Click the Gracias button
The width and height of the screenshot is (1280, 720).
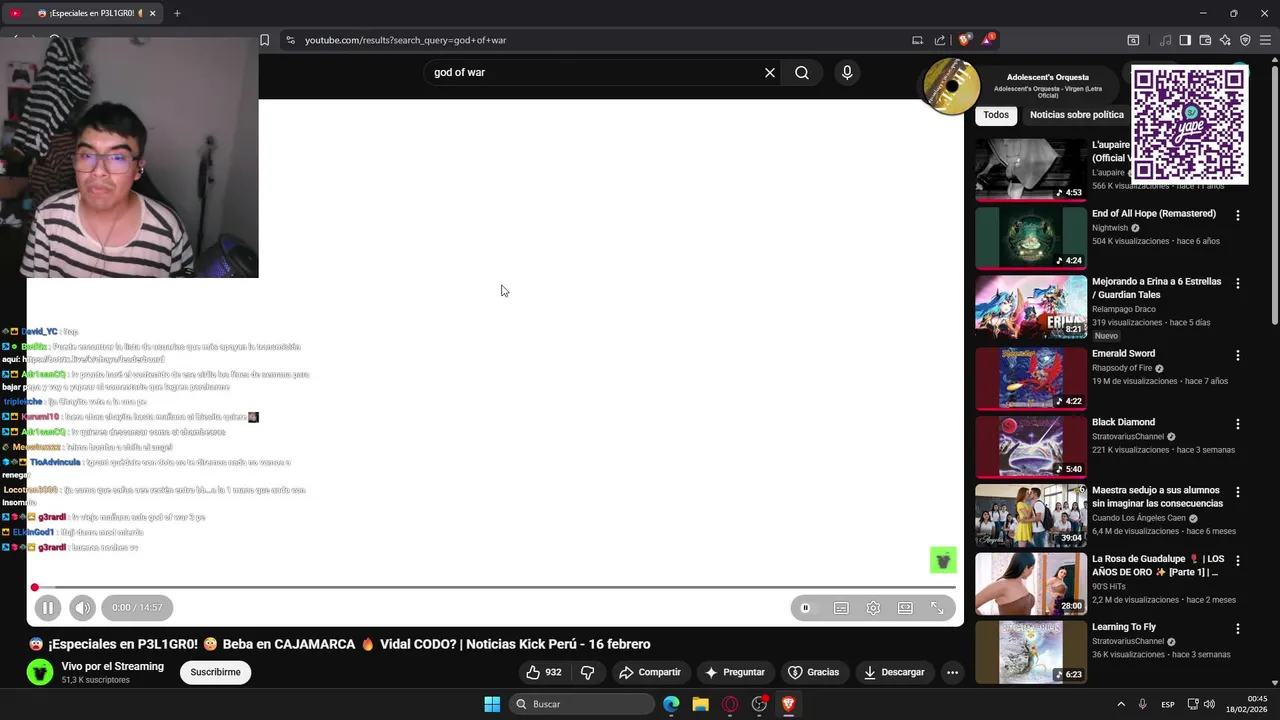coord(814,672)
